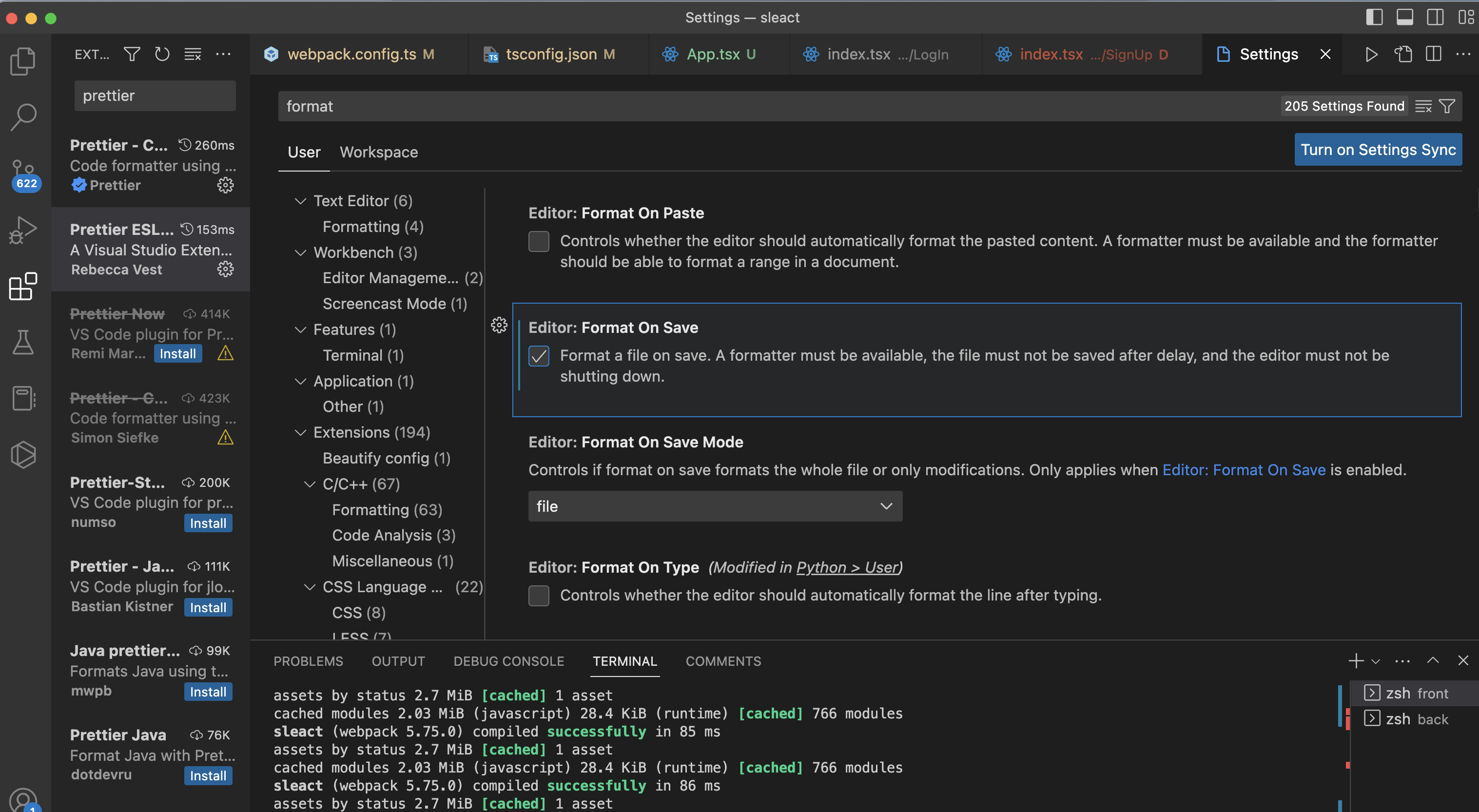Collapse the Text Editor section
Viewport: 1479px width, 812px height.
(x=300, y=200)
